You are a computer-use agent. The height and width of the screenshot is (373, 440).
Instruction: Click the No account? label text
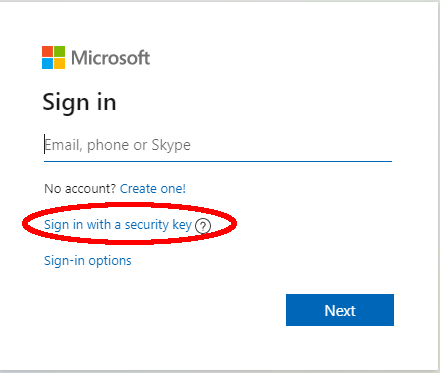coord(80,189)
